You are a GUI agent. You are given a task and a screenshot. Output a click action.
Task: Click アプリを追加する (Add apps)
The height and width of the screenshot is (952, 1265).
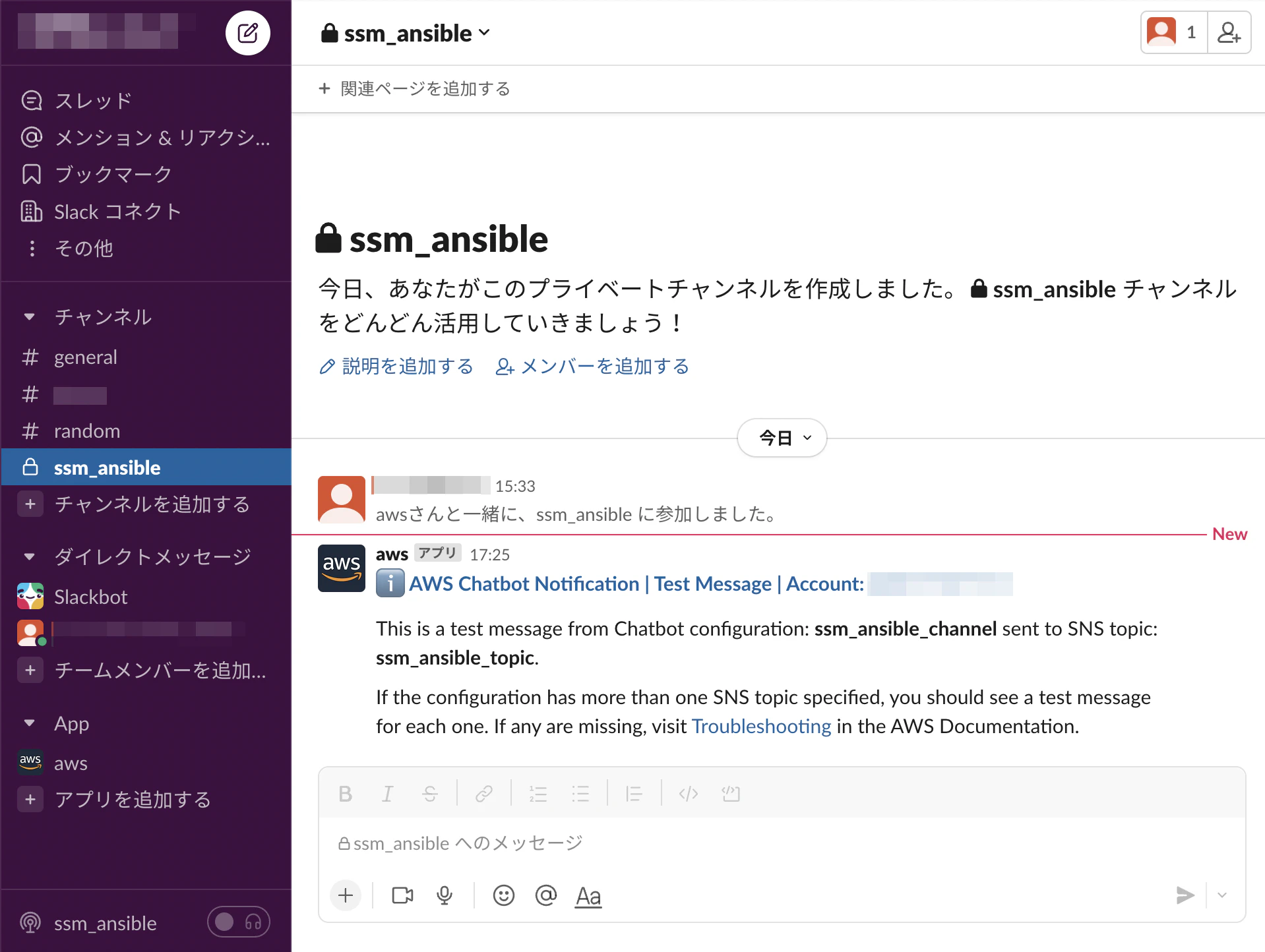(x=146, y=800)
